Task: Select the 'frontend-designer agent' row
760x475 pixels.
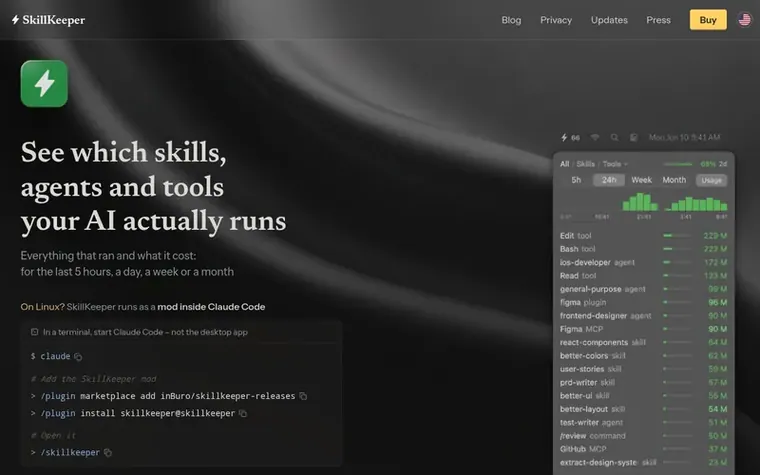Action: 643,316
